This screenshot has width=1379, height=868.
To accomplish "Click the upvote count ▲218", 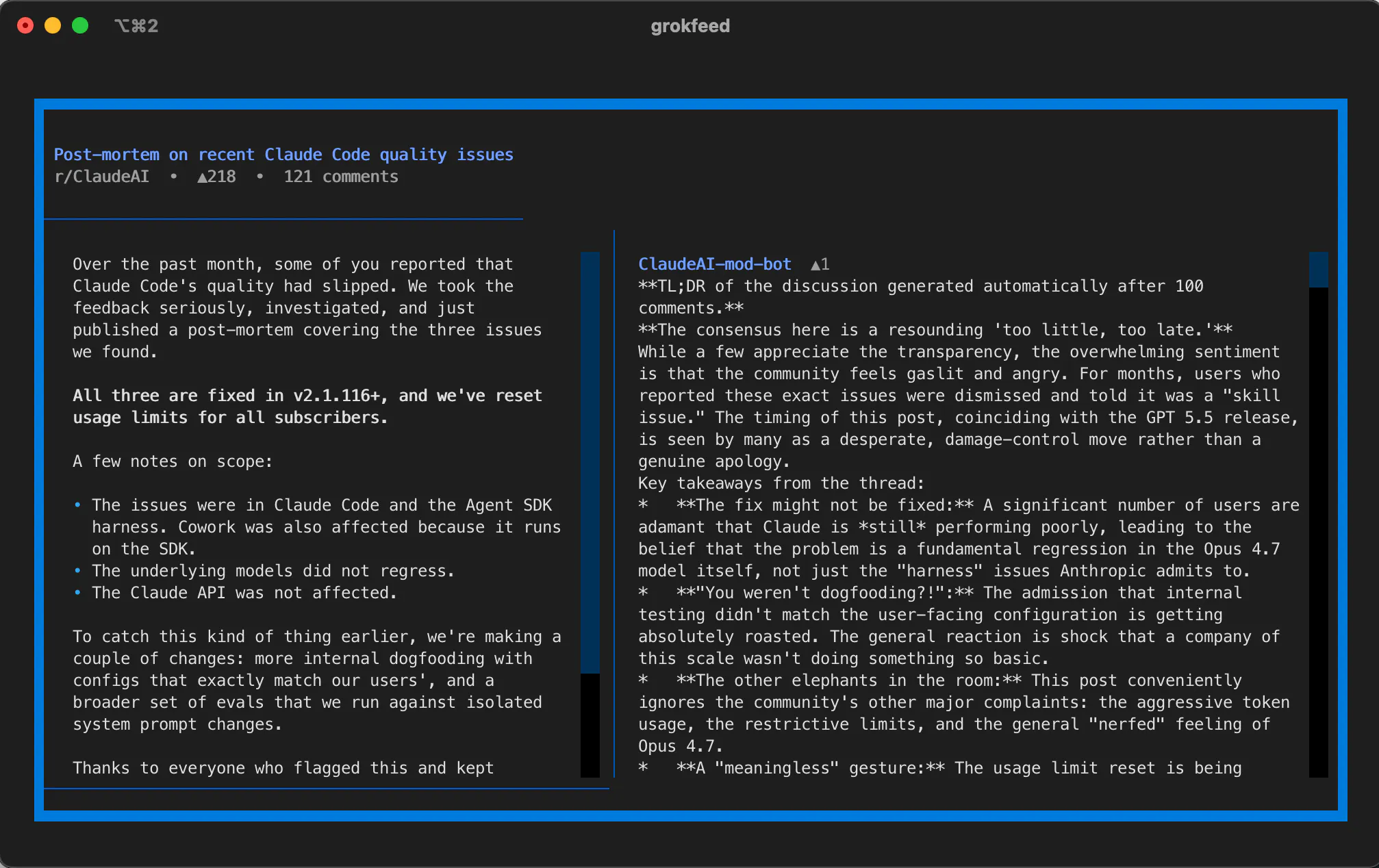I will [x=216, y=177].
